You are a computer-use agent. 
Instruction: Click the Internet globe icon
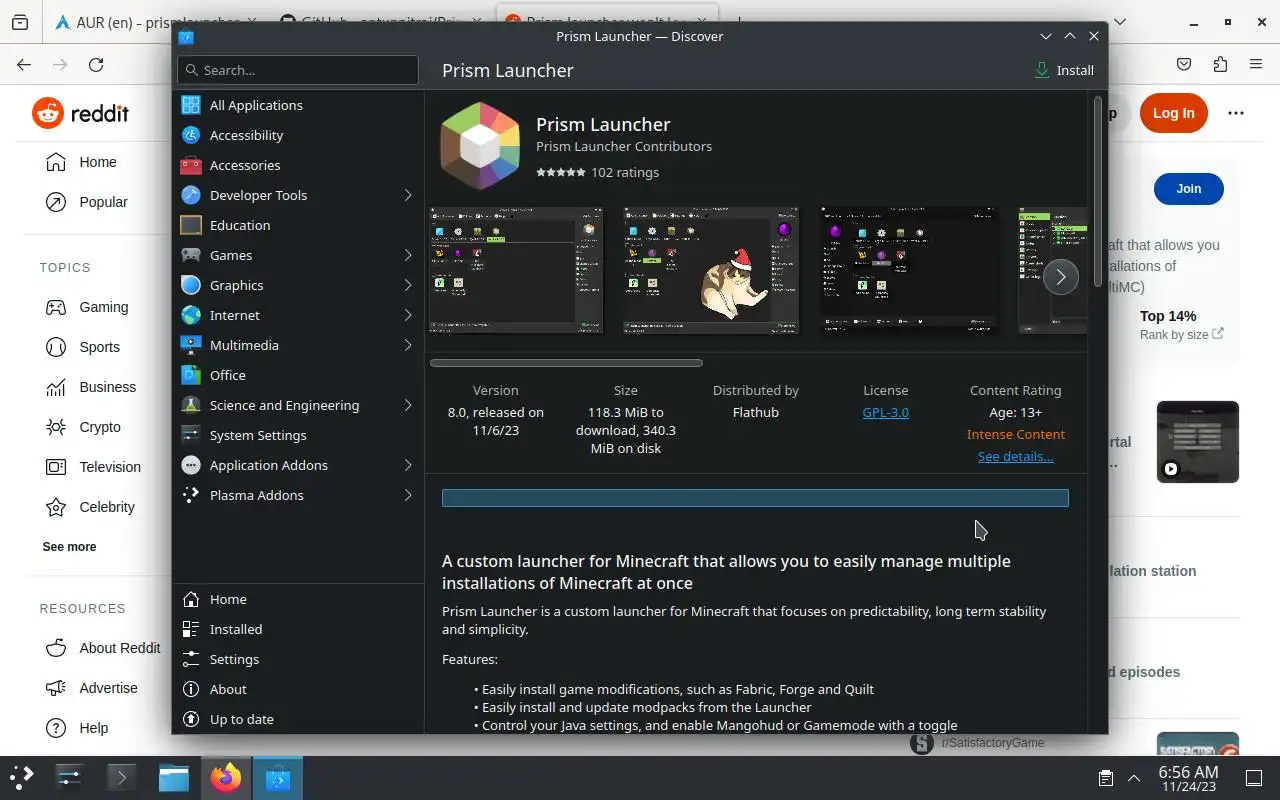(x=191, y=315)
